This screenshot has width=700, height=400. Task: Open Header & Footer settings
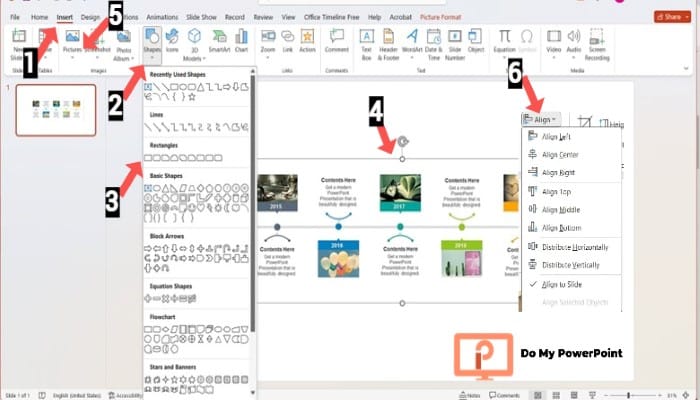tap(388, 45)
